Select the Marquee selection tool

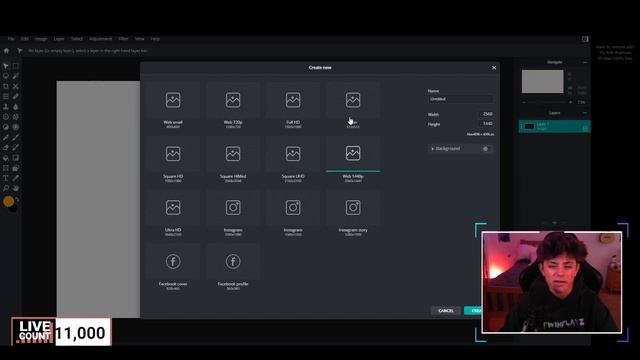point(16,66)
